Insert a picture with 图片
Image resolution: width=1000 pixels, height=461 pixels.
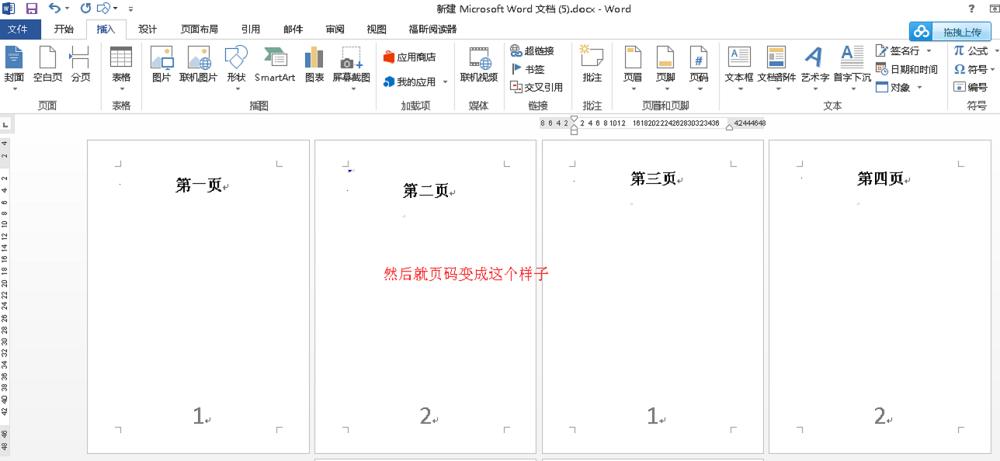pyautogui.click(x=161, y=65)
